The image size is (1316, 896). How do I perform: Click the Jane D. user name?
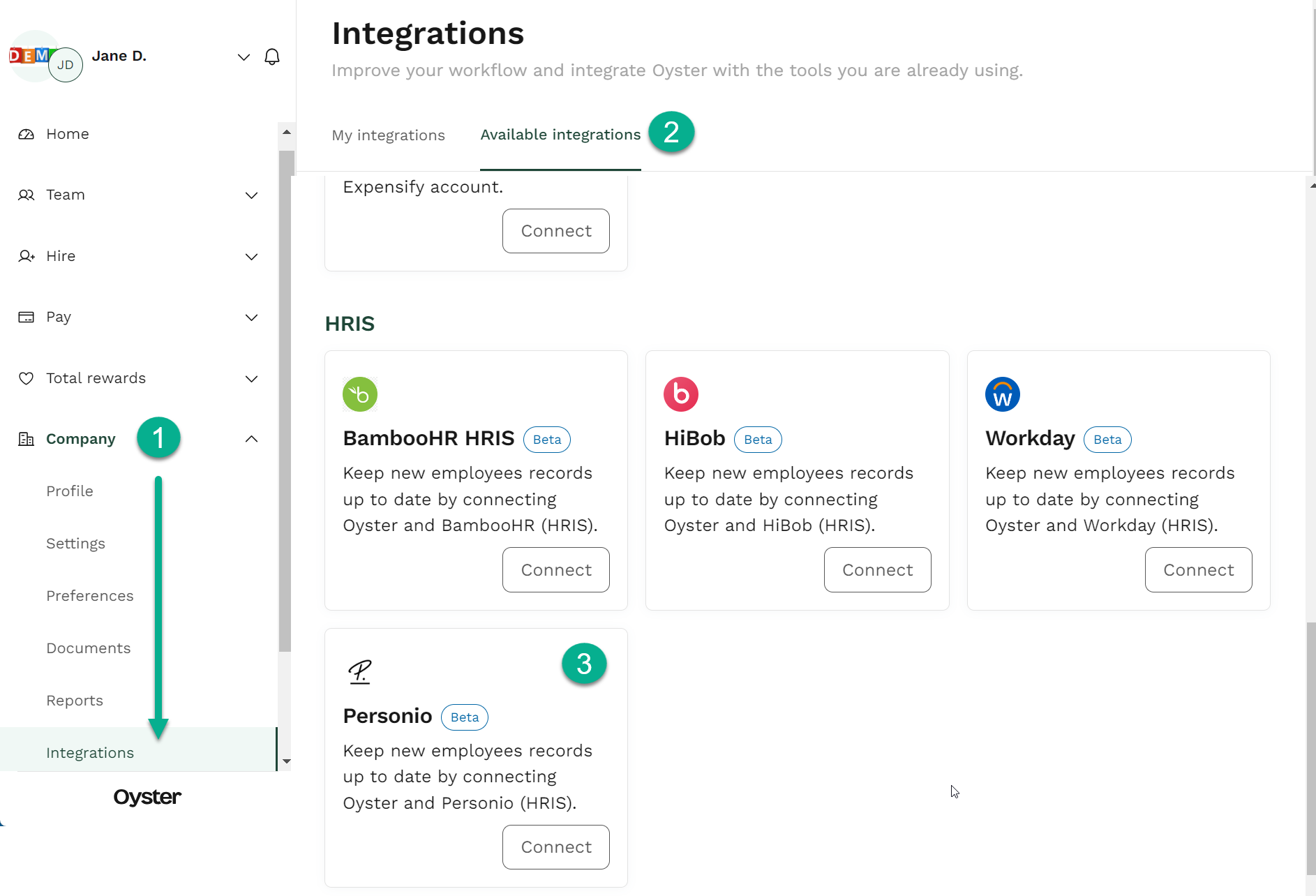tap(119, 56)
